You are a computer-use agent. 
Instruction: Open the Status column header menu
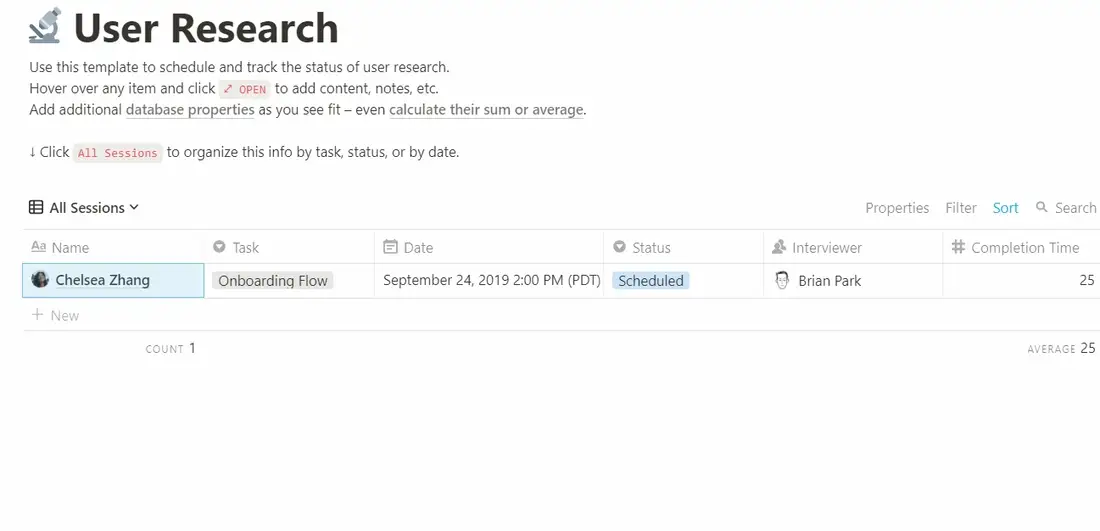(x=683, y=247)
